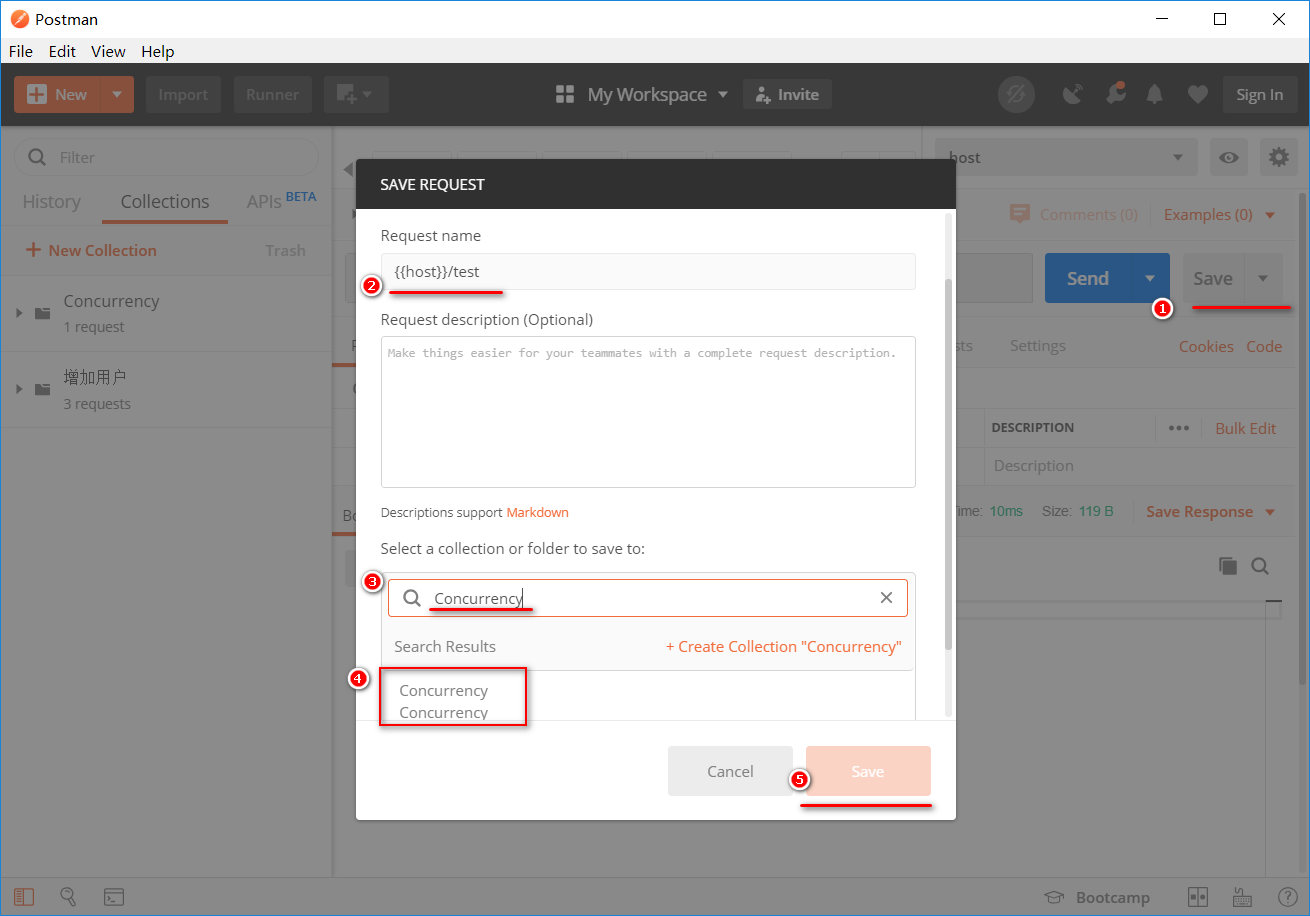
Task: Click the heart icon in the header
Action: (1197, 94)
